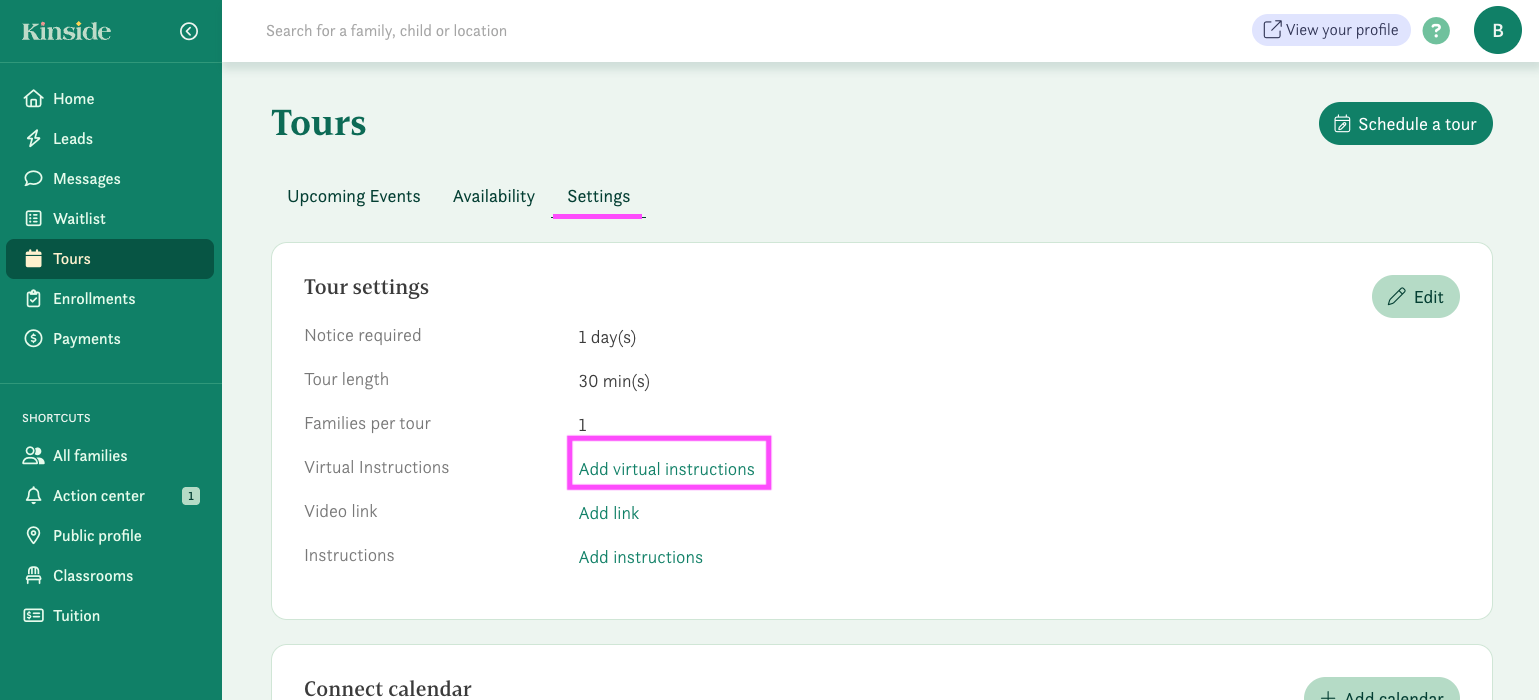
Task: Switch to the Upcoming Events tab
Action: pyautogui.click(x=353, y=196)
